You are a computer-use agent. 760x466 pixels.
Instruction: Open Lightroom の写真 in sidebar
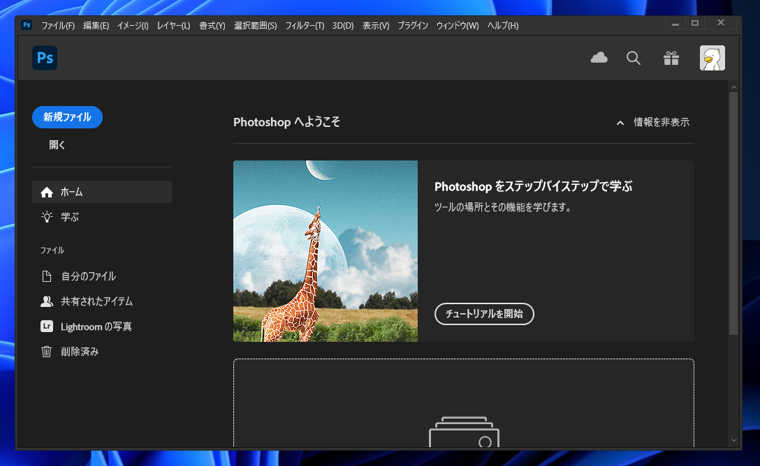(96, 326)
